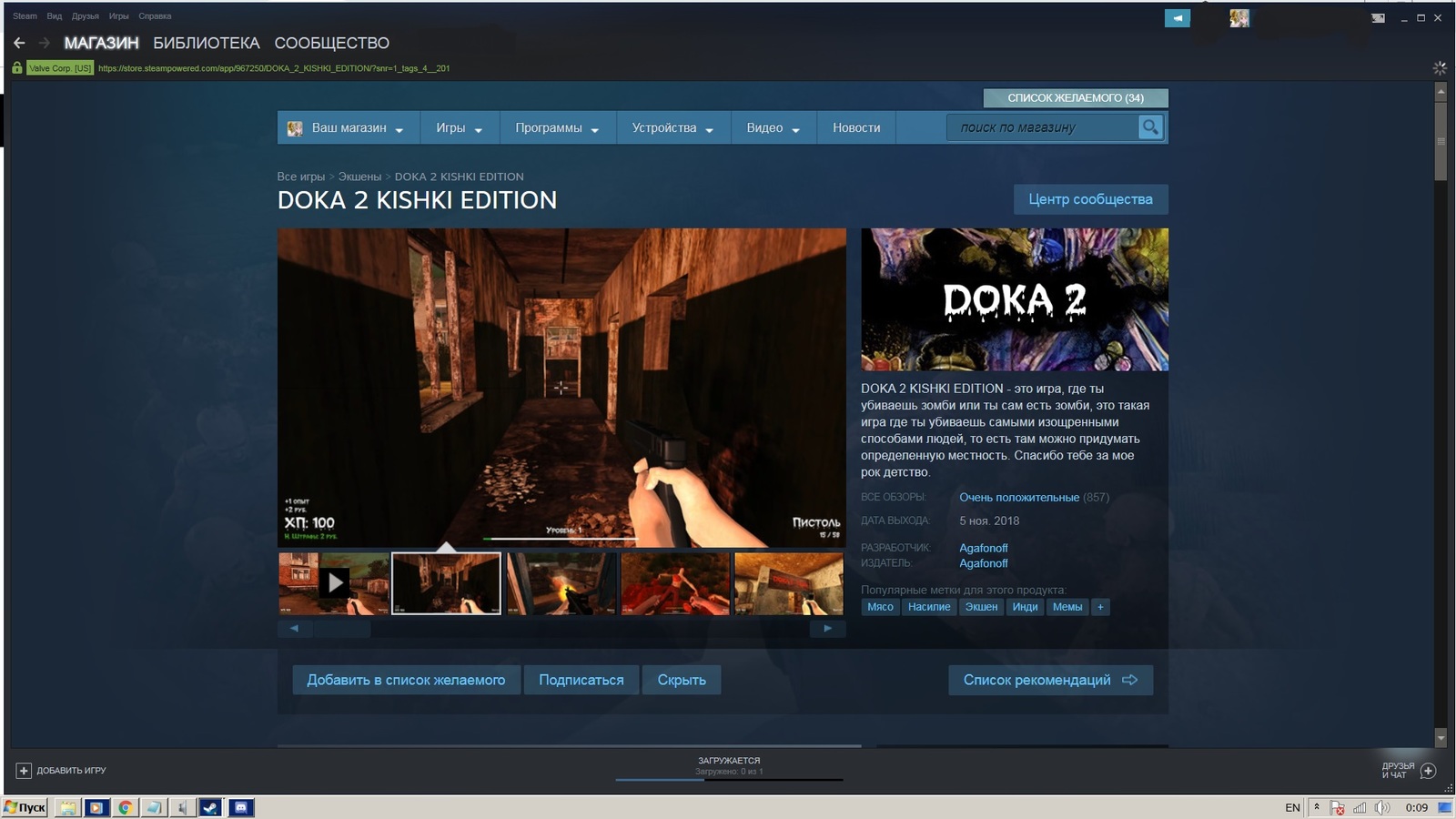Open the Friends and Chat icon
1456x819 pixels.
pos(1428,771)
